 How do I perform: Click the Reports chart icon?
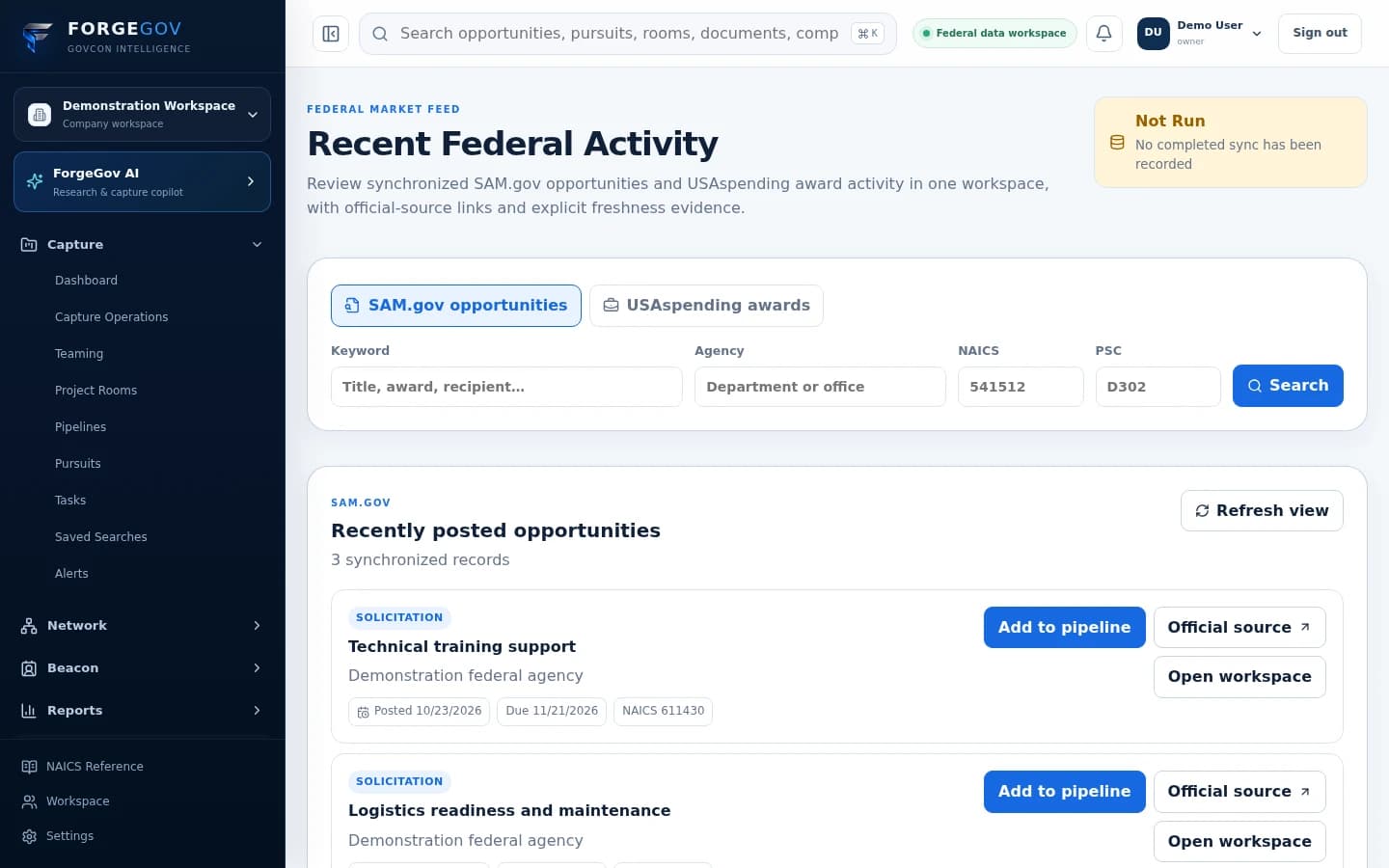coord(29,711)
